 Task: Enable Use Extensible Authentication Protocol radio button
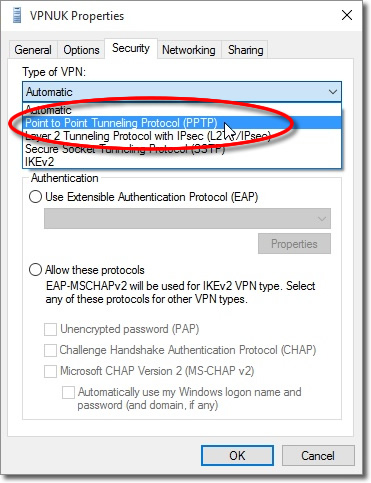(35, 197)
